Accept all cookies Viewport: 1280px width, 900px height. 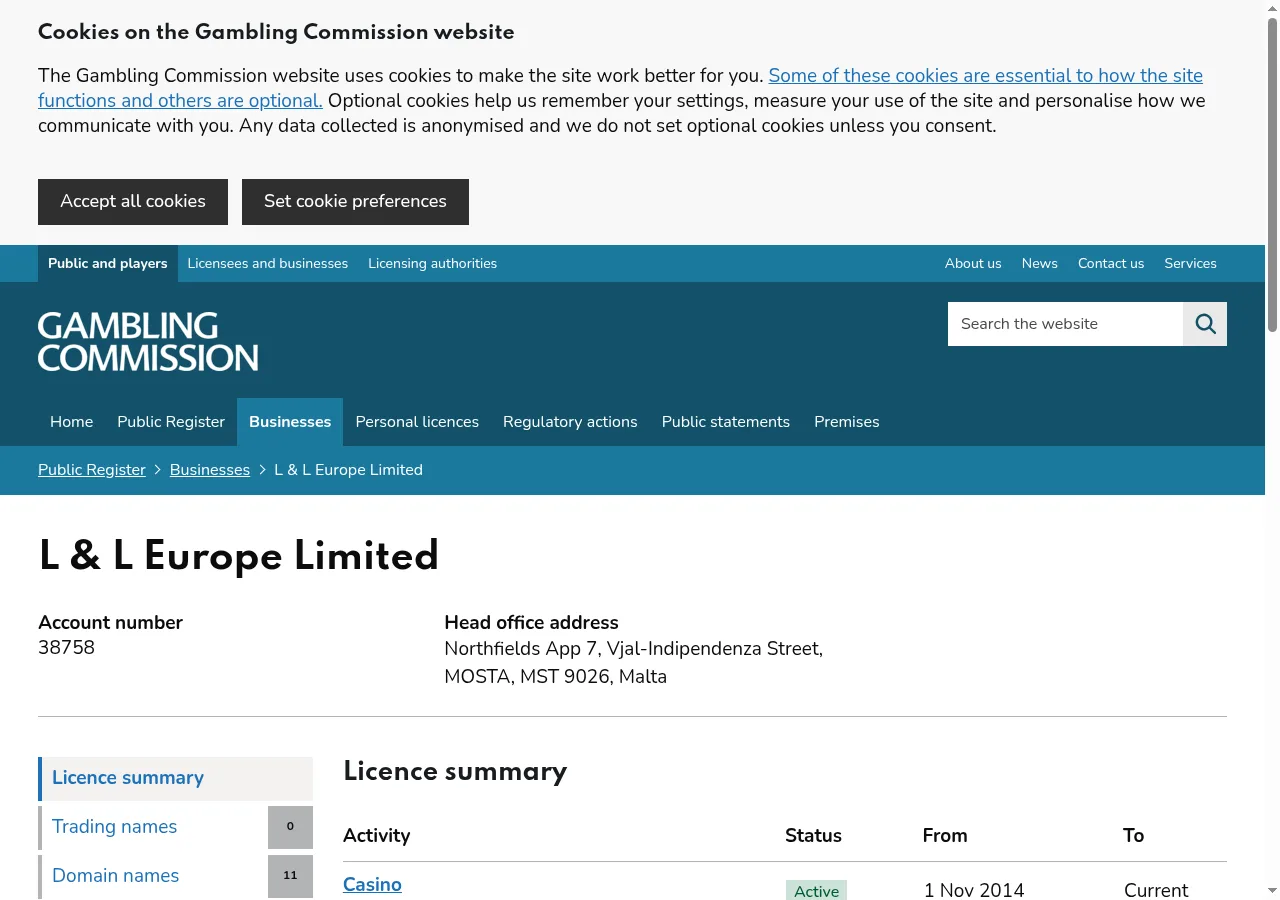(133, 202)
